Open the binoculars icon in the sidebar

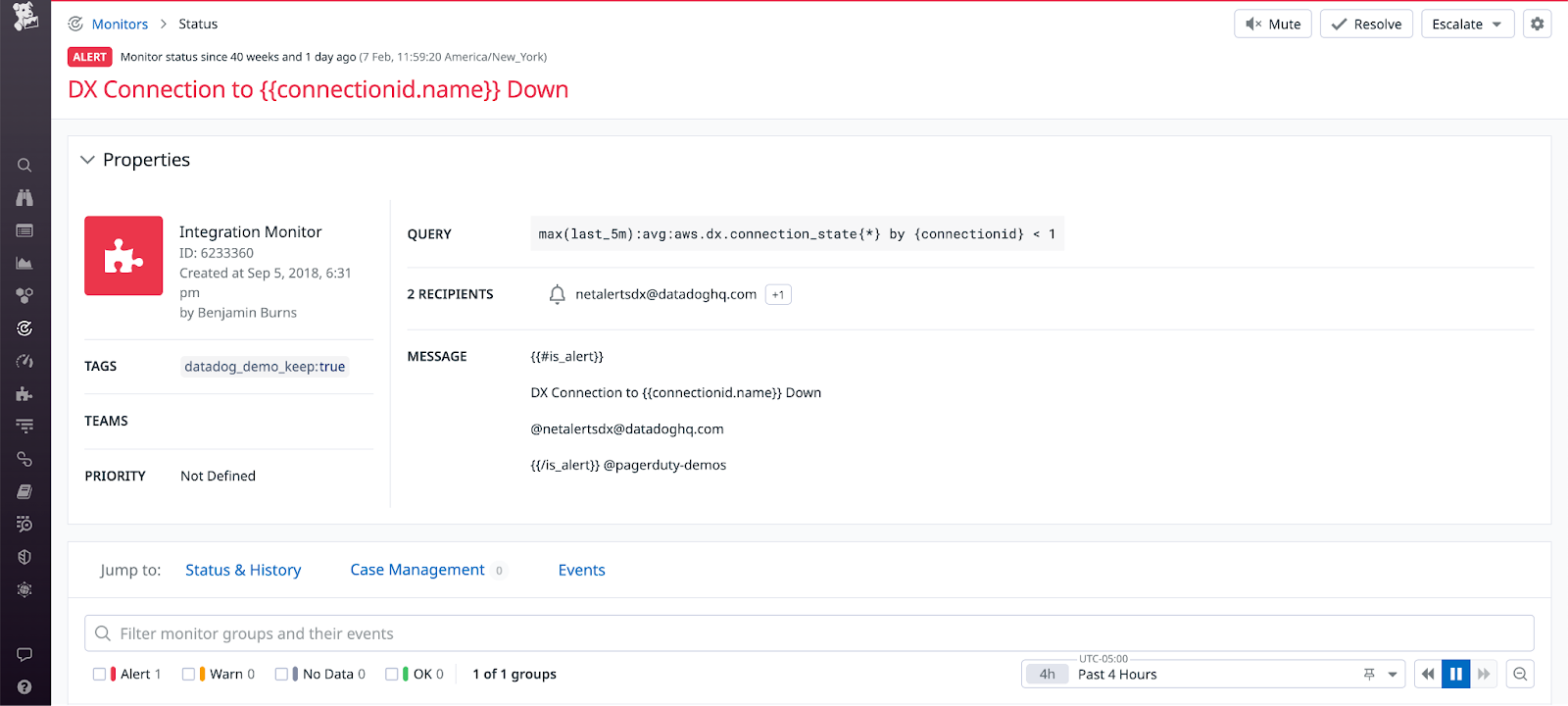[x=24, y=198]
